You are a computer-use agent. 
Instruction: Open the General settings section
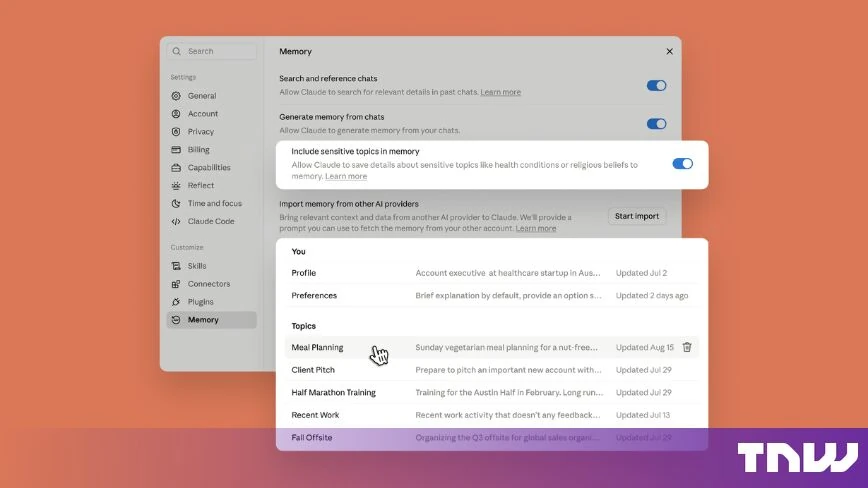click(x=211, y=96)
